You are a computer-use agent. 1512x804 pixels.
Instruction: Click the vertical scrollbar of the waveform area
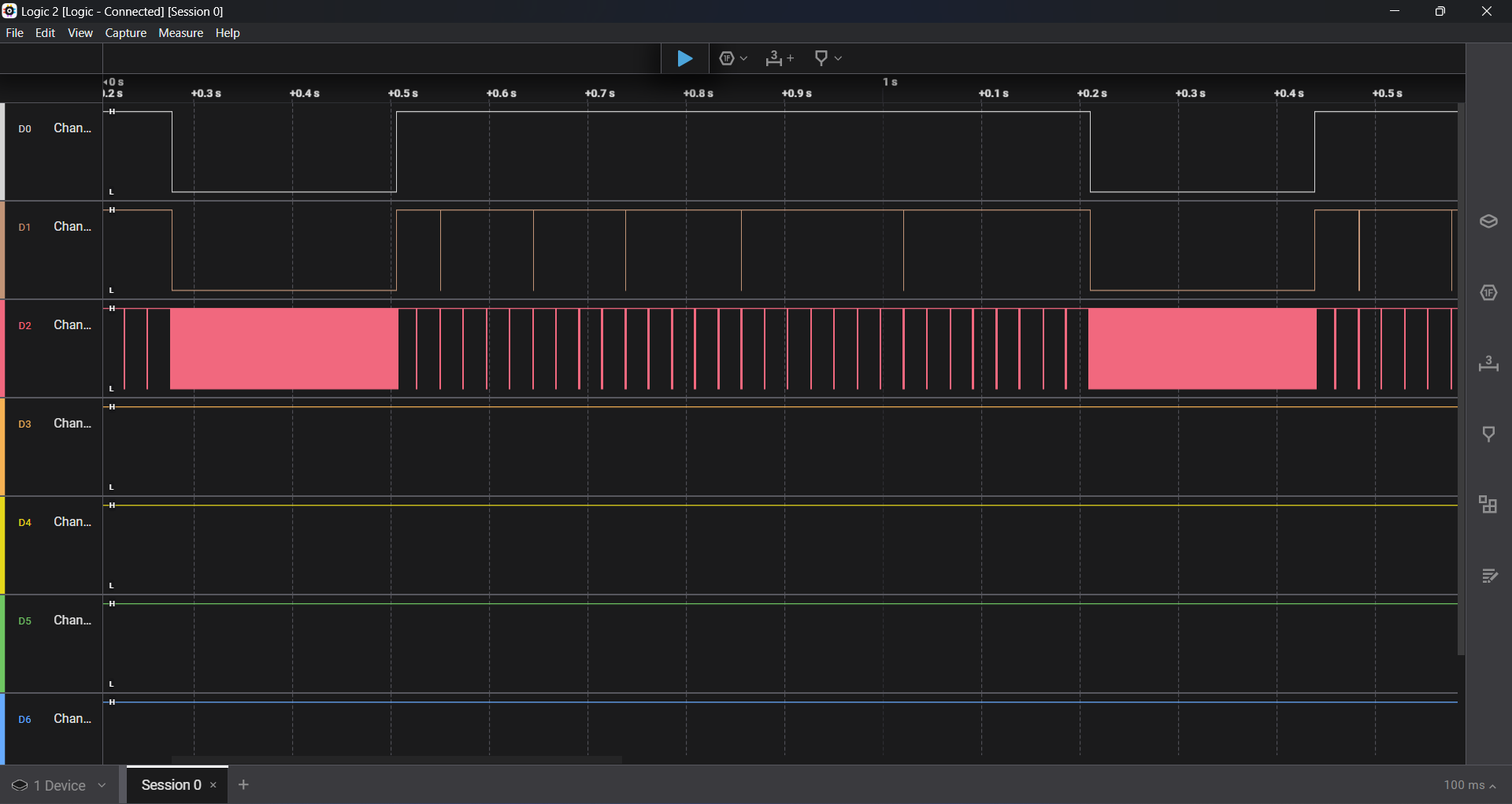click(1461, 379)
